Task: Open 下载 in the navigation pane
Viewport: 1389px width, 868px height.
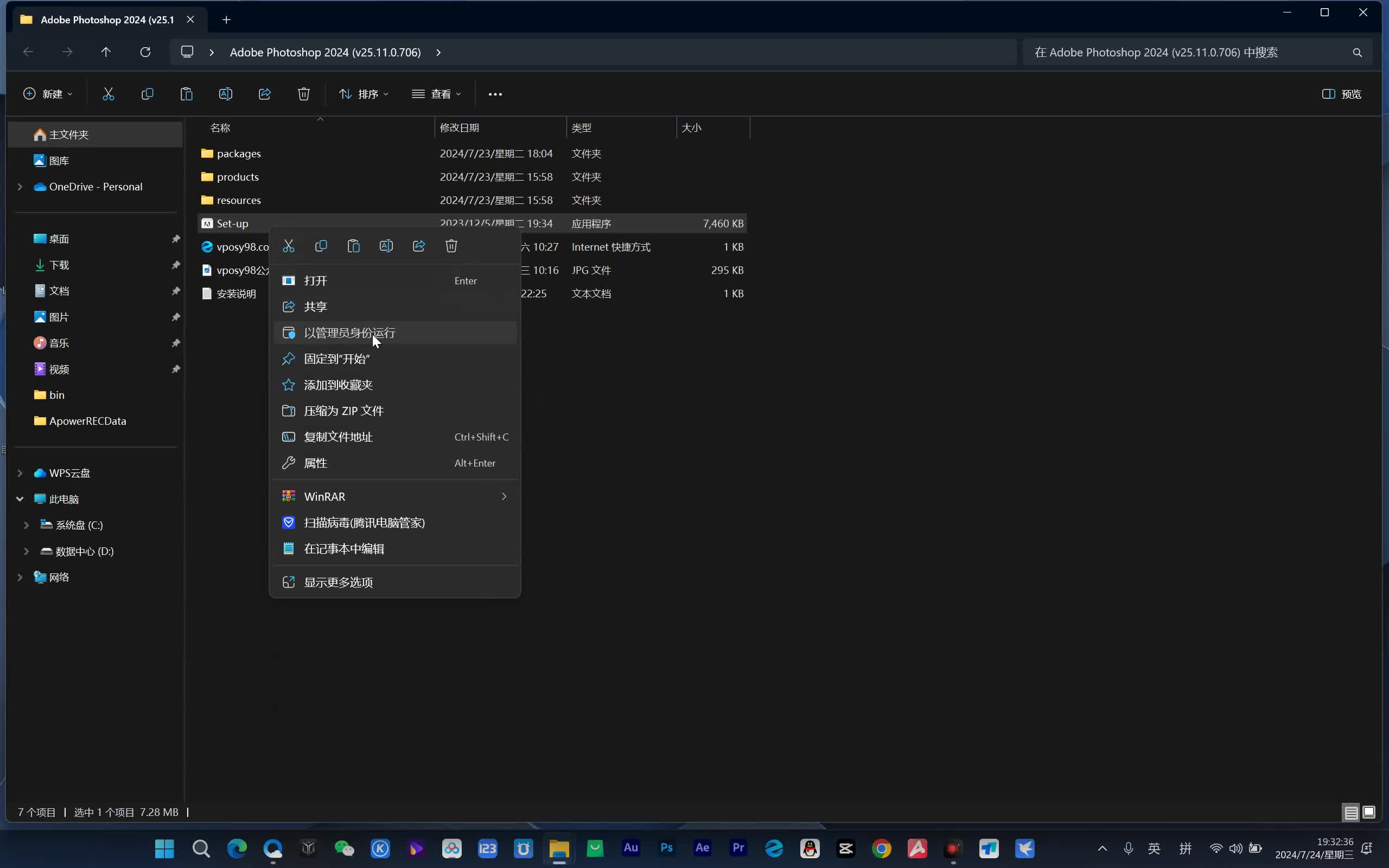Action: pos(96,265)
